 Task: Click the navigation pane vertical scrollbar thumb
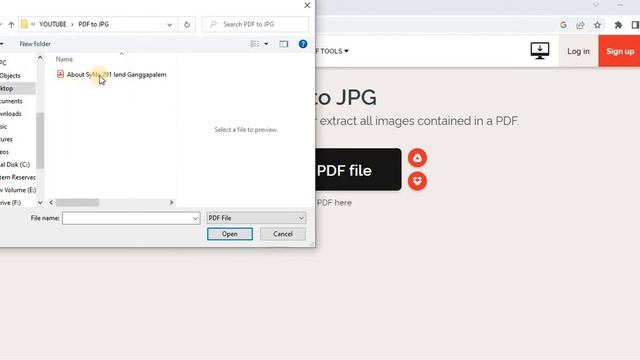[x=40, y=141]
